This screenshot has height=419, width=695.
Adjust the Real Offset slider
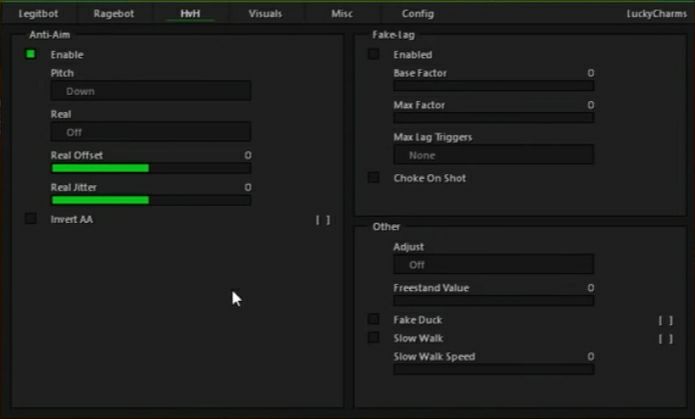point(151,168)
